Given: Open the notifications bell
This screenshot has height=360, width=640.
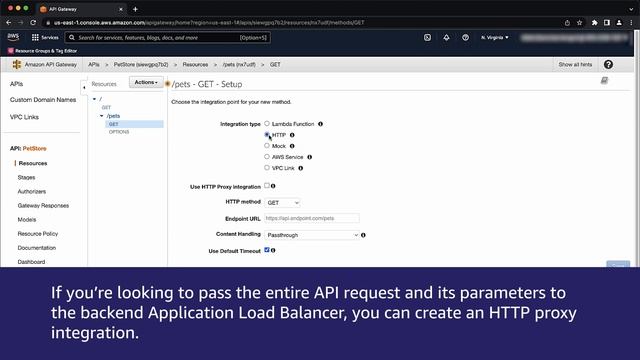Looking at the screenshot, I should 446,38.
